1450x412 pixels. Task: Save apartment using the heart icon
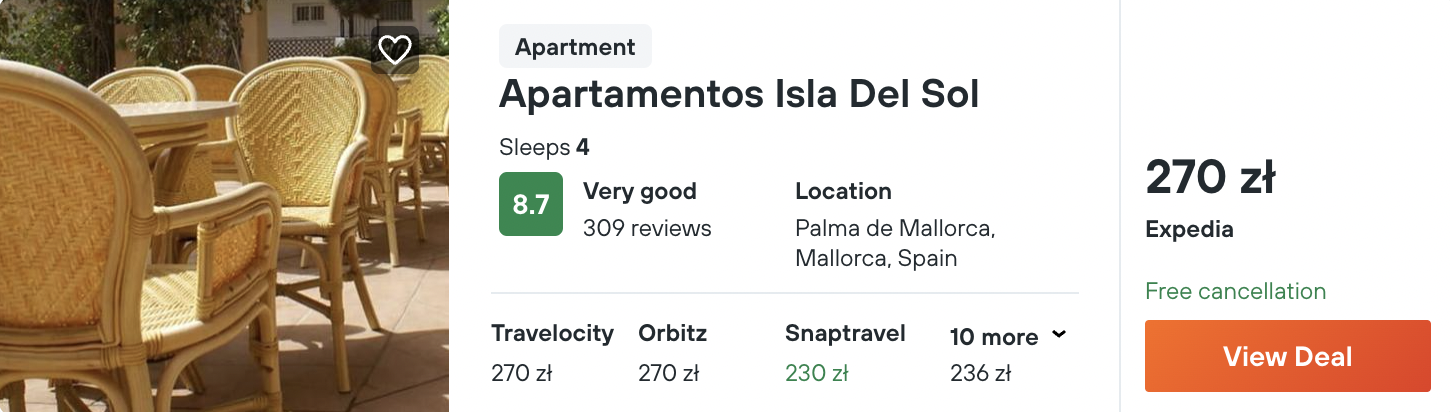[395, 49]
